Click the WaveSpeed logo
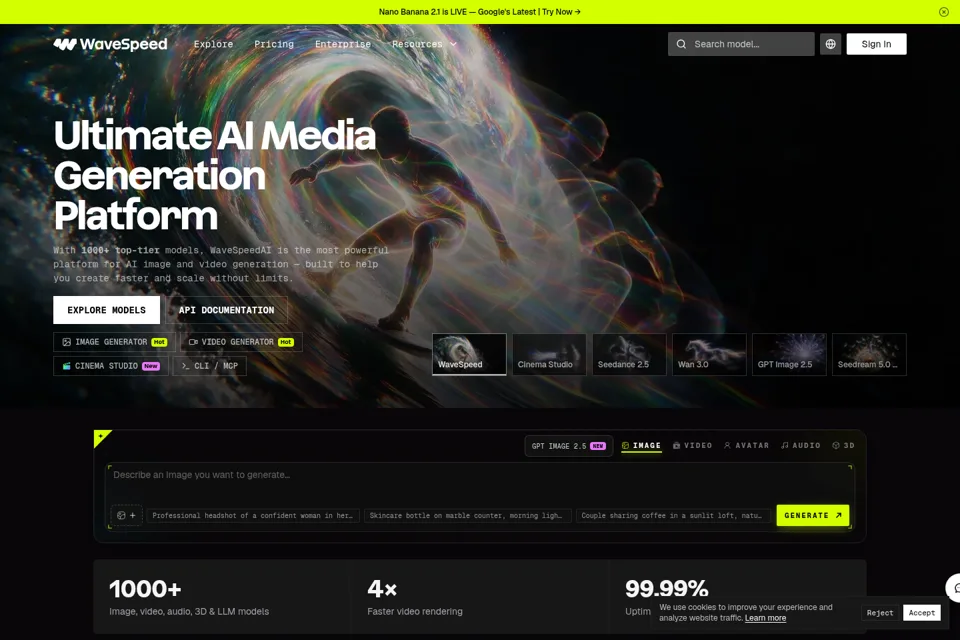Screen dimensions: 960x640 (110, 44)
